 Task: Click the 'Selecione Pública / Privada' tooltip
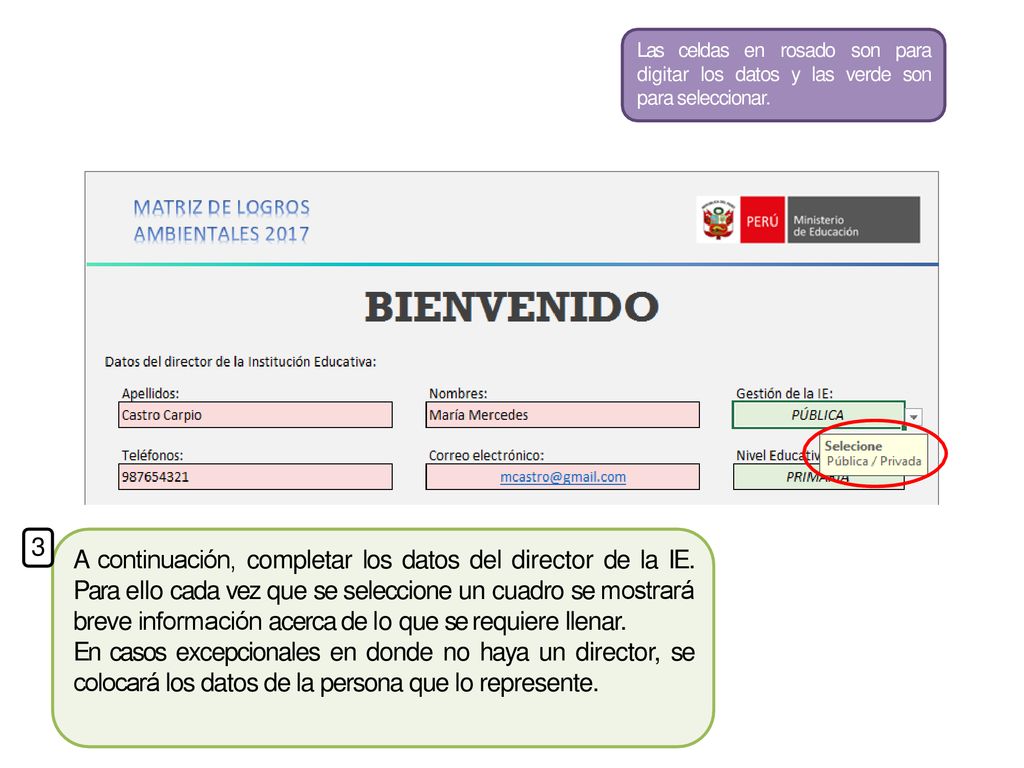(x=873, y=453)
